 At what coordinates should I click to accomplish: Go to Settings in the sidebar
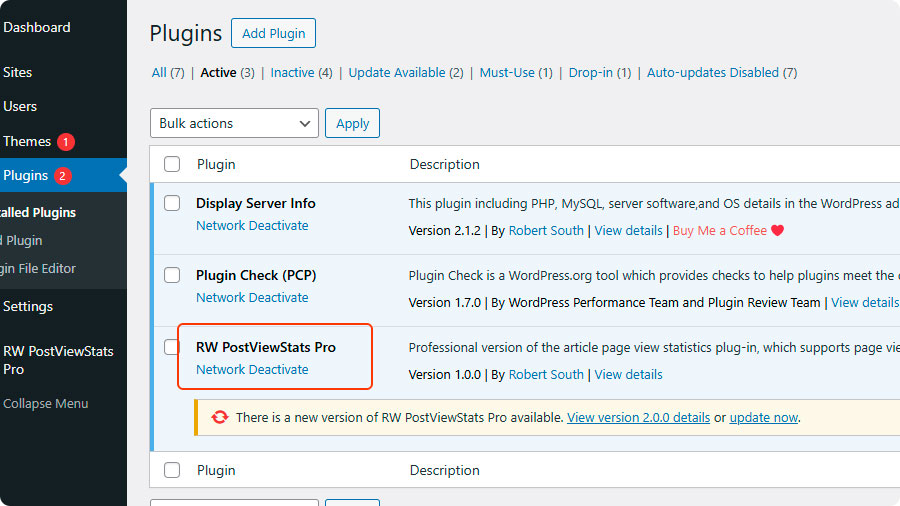[x=28, y=306]
